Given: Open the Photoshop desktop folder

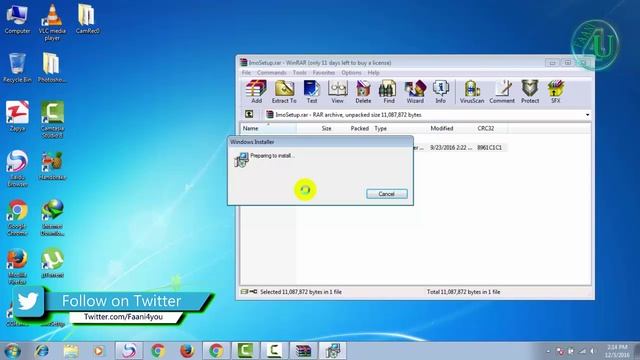Looking at the screenshot, I should click(x=52, y=68).
